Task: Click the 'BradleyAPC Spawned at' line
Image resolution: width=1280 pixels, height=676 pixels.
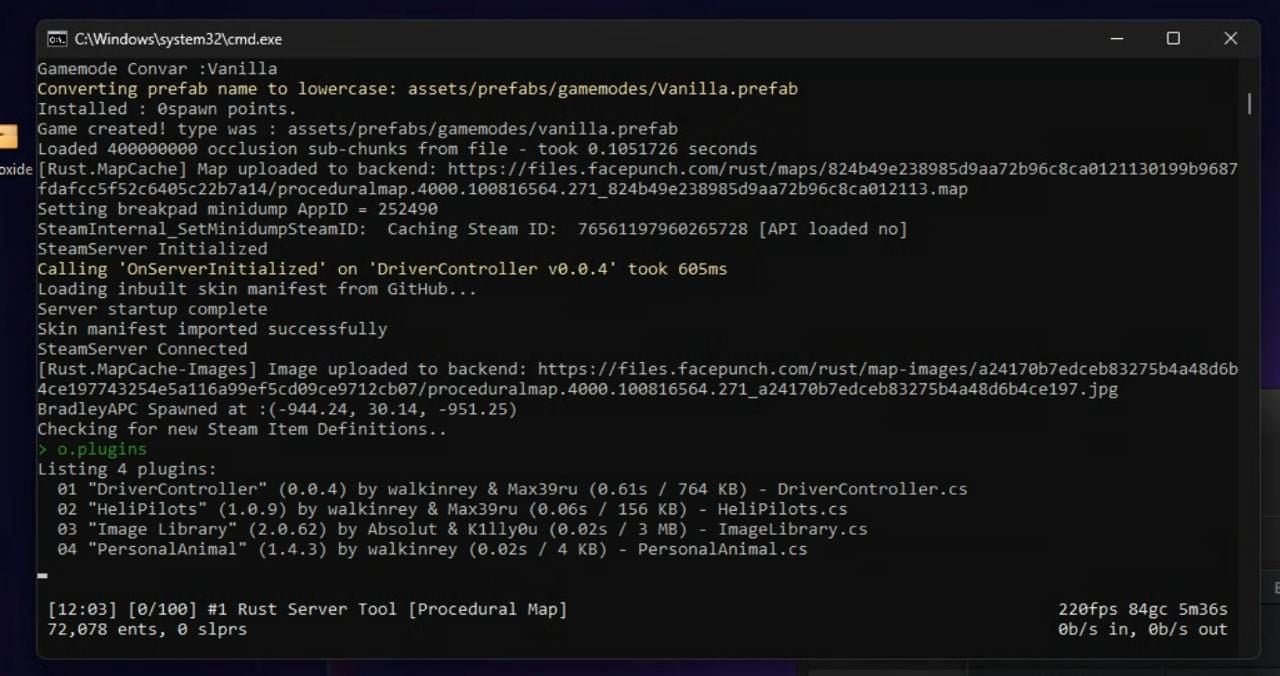Action: pyautogui.click(x=277, y=409)
